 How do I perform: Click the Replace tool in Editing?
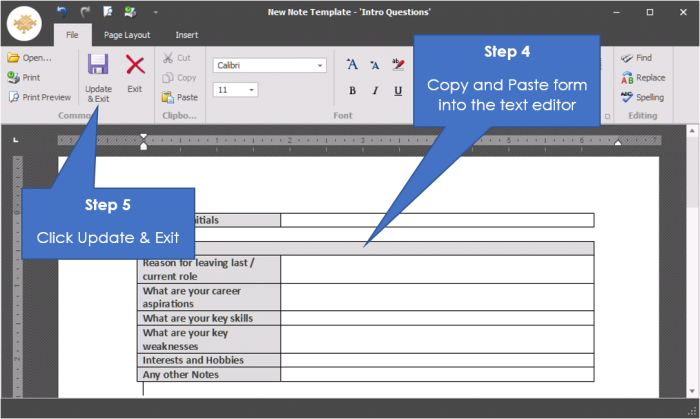click(641, 77)
